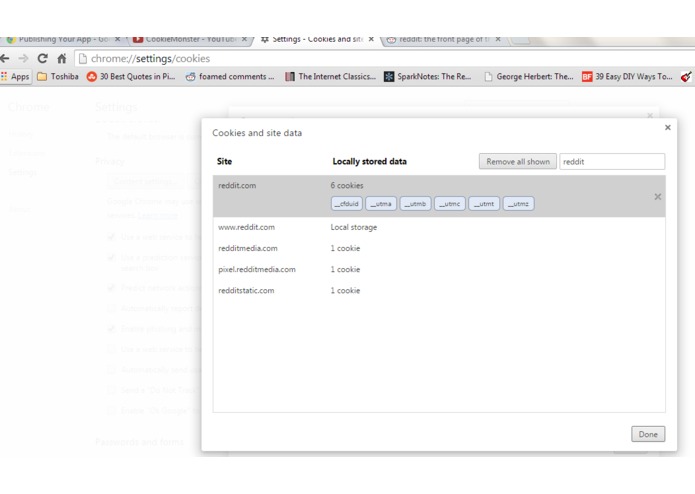Reload the page with the refresh icon
The image size is (695, 494).
43,58
